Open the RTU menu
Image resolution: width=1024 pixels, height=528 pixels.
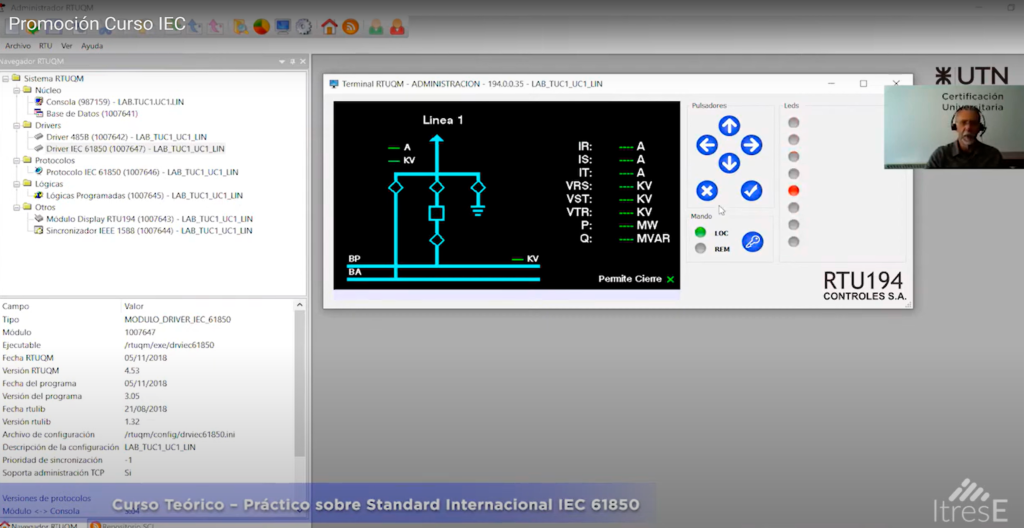pyautogui.click(x=45, y=46)
